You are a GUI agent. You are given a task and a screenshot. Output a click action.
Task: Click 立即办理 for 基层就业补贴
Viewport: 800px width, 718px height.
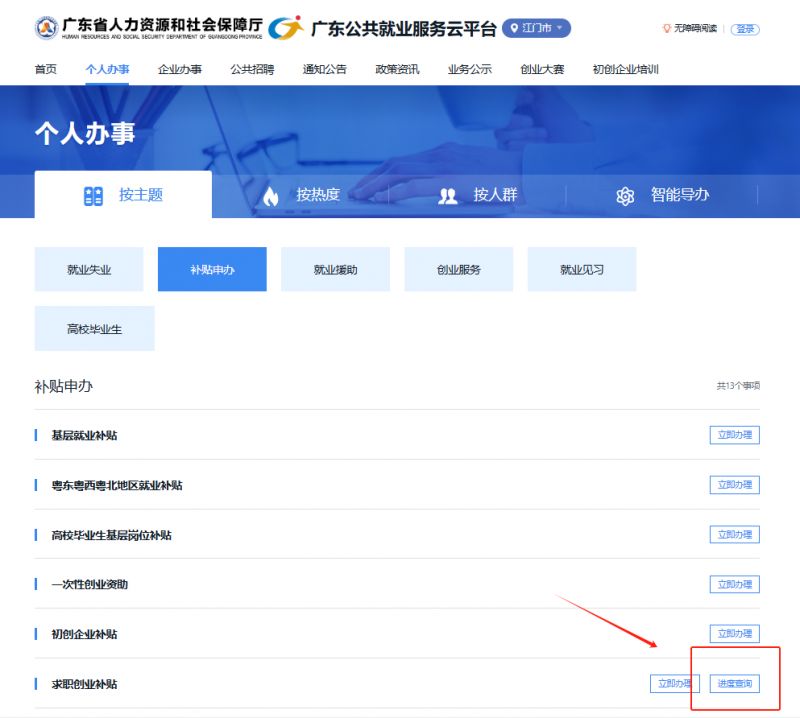(734, 435)
